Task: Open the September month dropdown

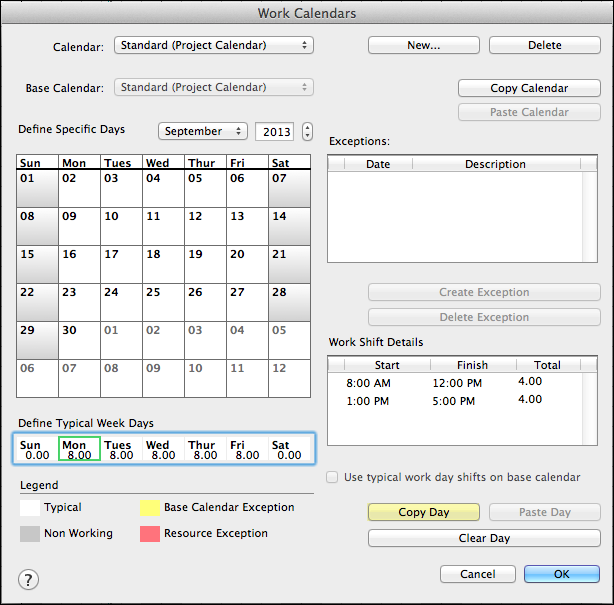Action: [203, 132]
